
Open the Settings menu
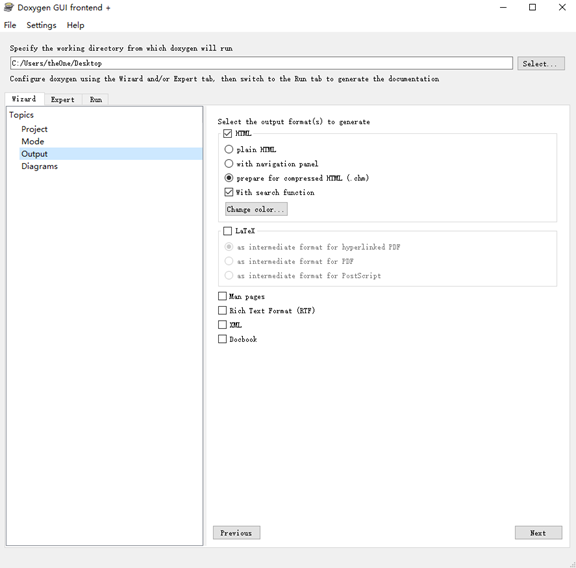click(41, 25)
